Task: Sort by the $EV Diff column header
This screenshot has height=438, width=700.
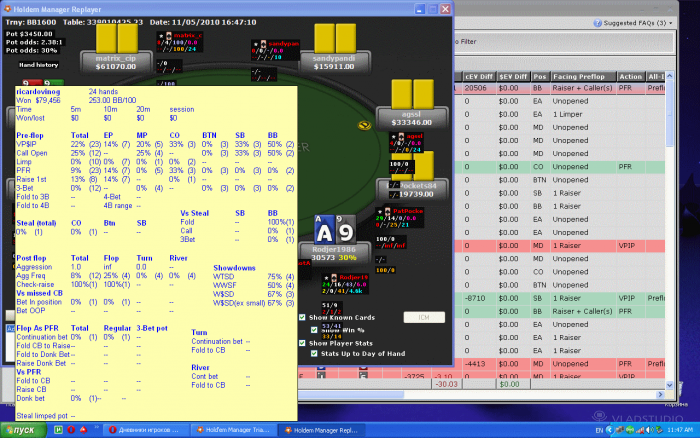Action: [x=513, y=76]
